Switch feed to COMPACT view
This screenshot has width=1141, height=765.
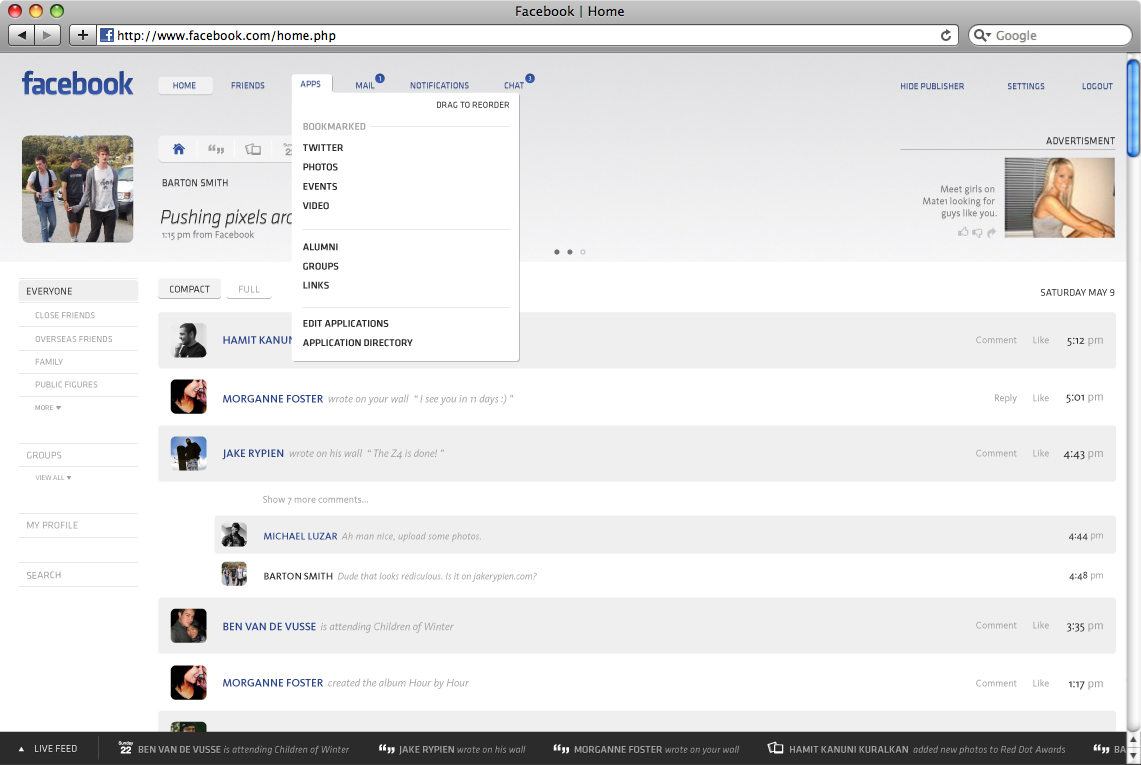[x=189, y=289]
